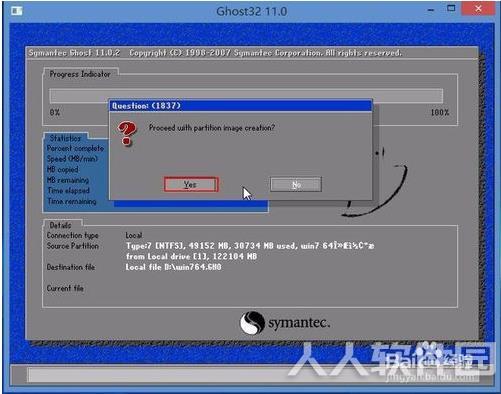Screen dimensions: 501x394
Task: Click the Ghost32 11.0 window title
Action: 252,11
